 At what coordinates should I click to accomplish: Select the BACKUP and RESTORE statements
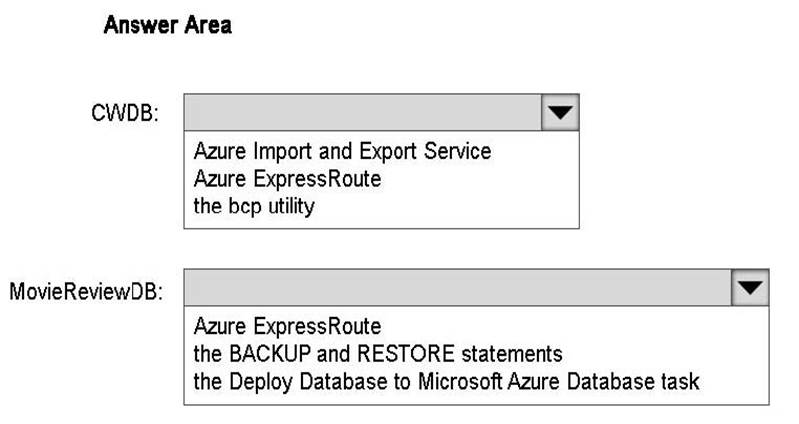point(378,354)
